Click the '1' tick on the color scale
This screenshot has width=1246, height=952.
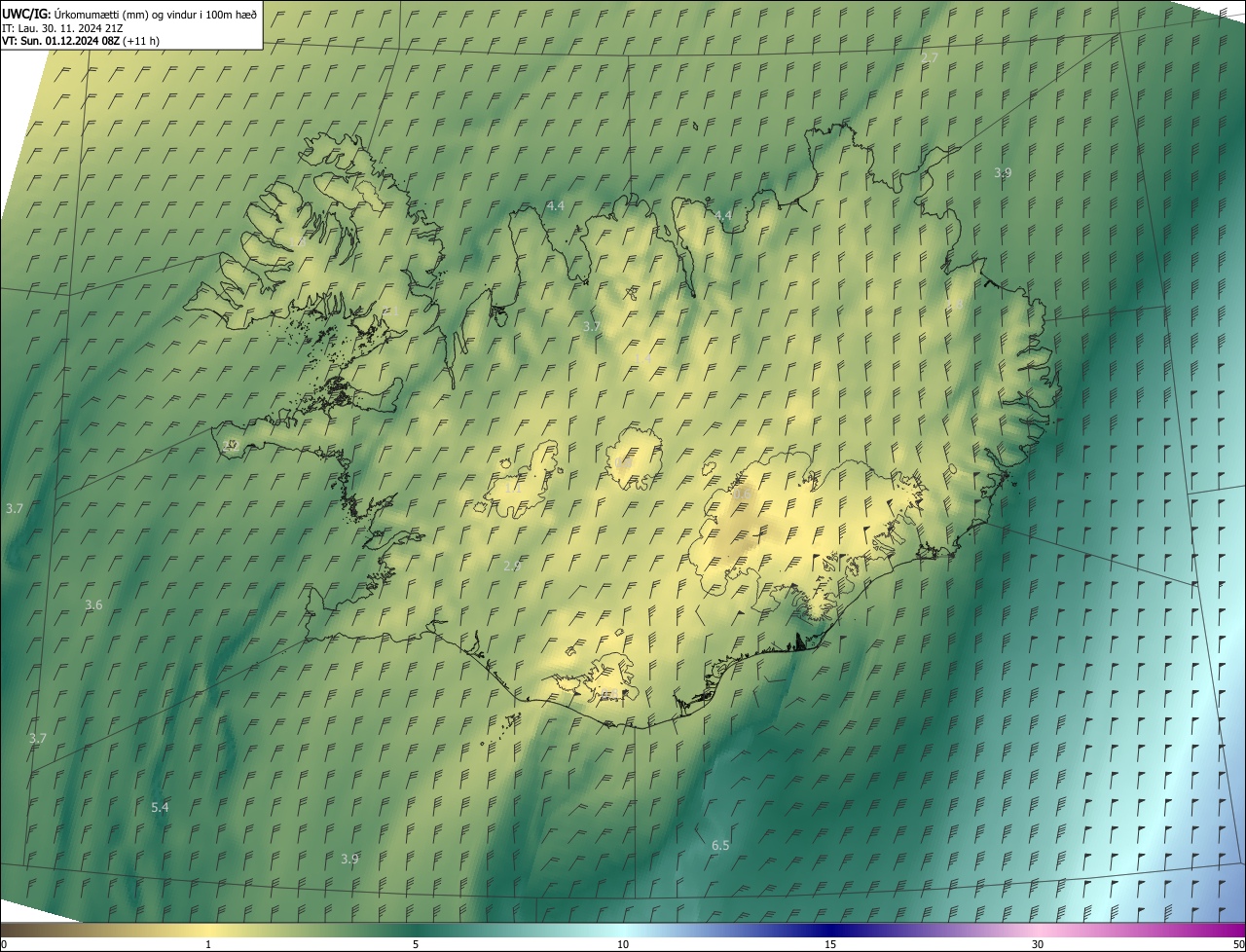[x=208, y=944]
